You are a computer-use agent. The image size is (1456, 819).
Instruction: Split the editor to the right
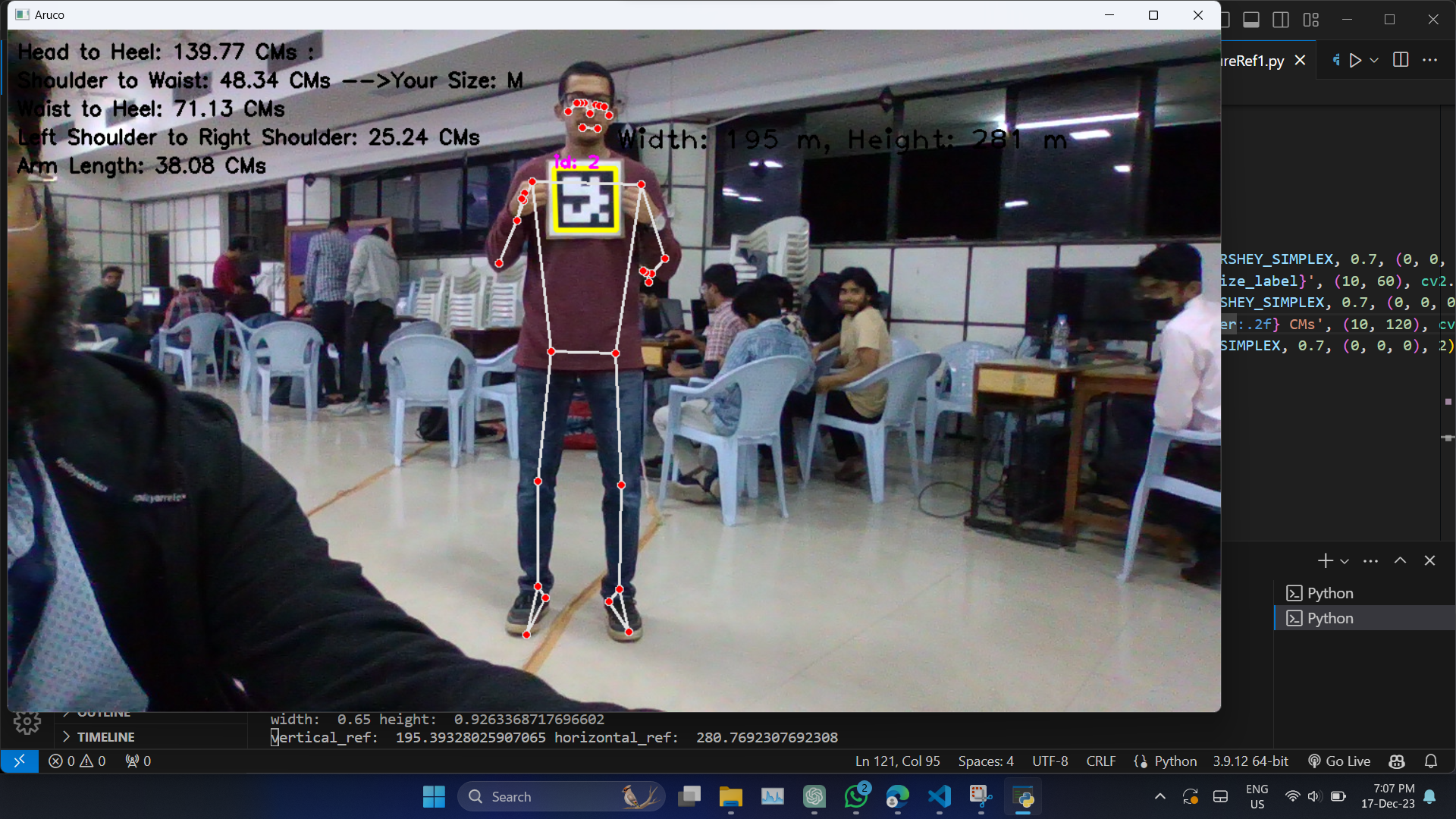(x=1401, y=60)
